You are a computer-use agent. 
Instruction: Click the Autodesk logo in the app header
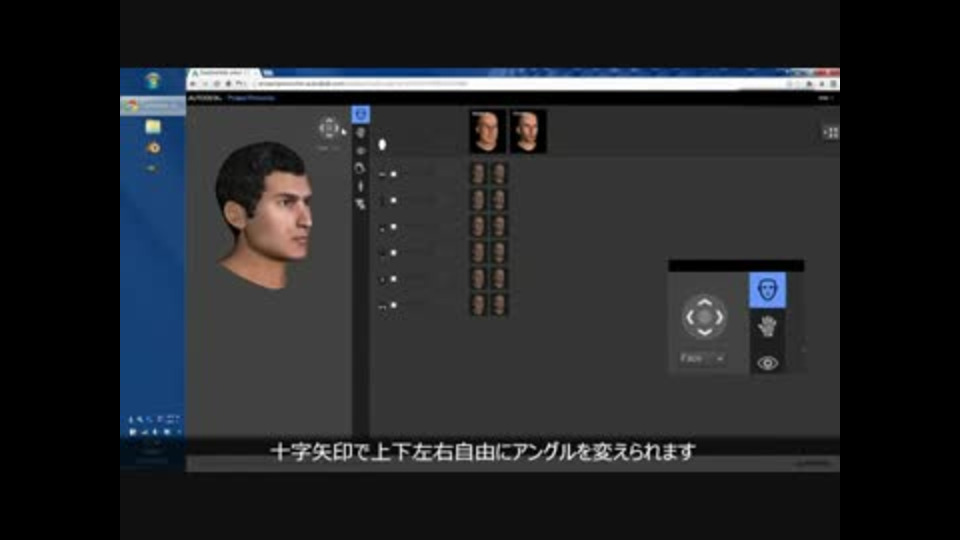(205, 98)
